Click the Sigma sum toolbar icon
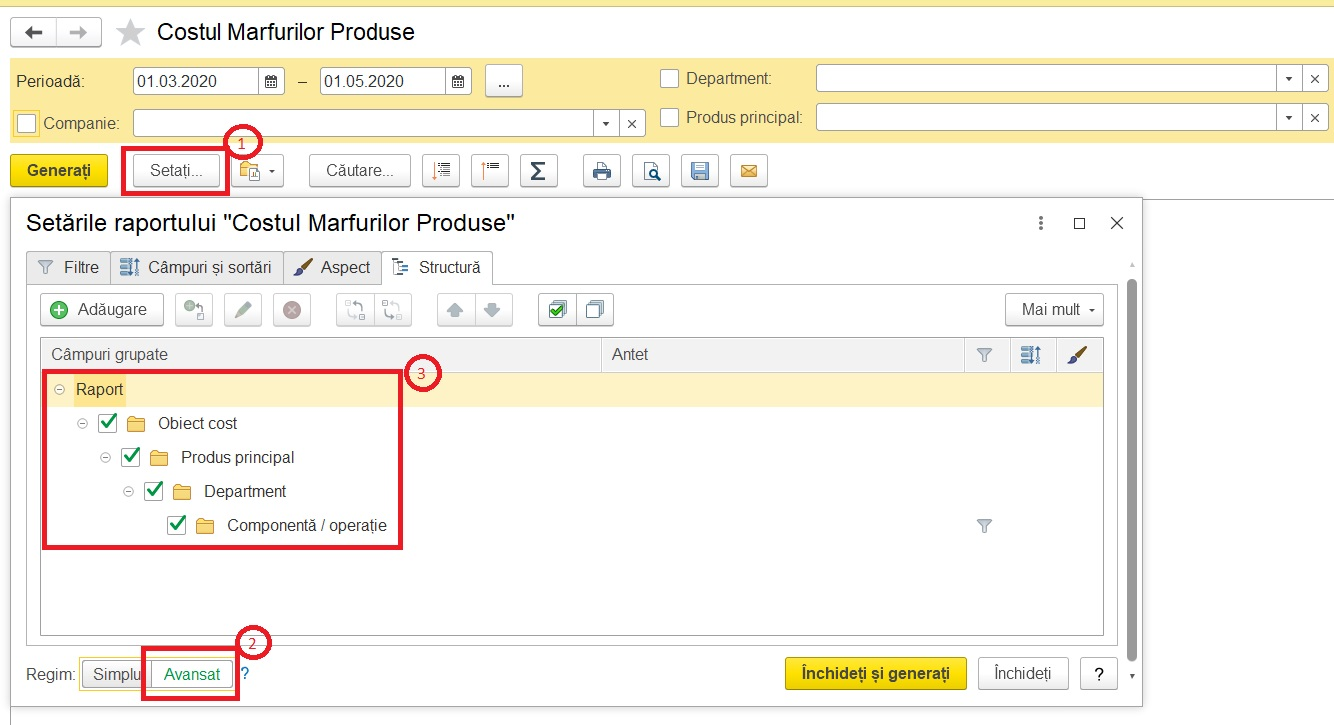1334x725 pixels. point(538,170)
